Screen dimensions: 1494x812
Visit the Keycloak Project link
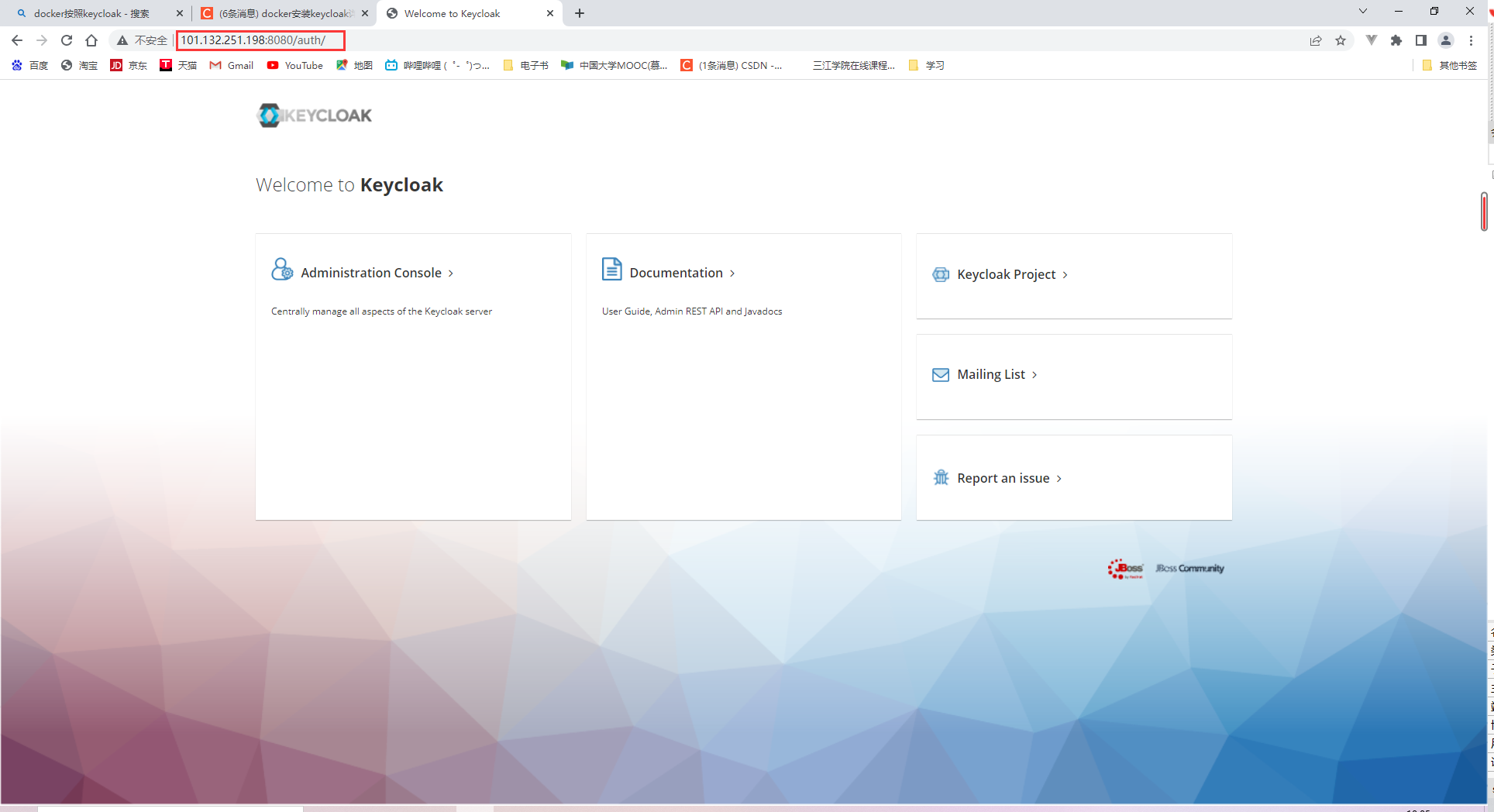coord(1013,274)
